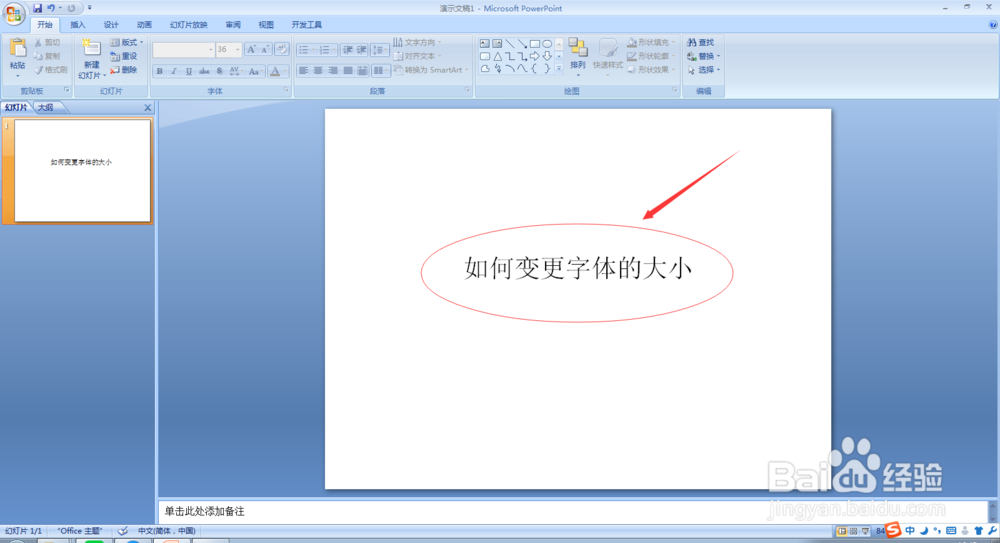The width and height of the screenshot is (1000, 543).
Task: Open the Office button menu
Action: [13, 13]
